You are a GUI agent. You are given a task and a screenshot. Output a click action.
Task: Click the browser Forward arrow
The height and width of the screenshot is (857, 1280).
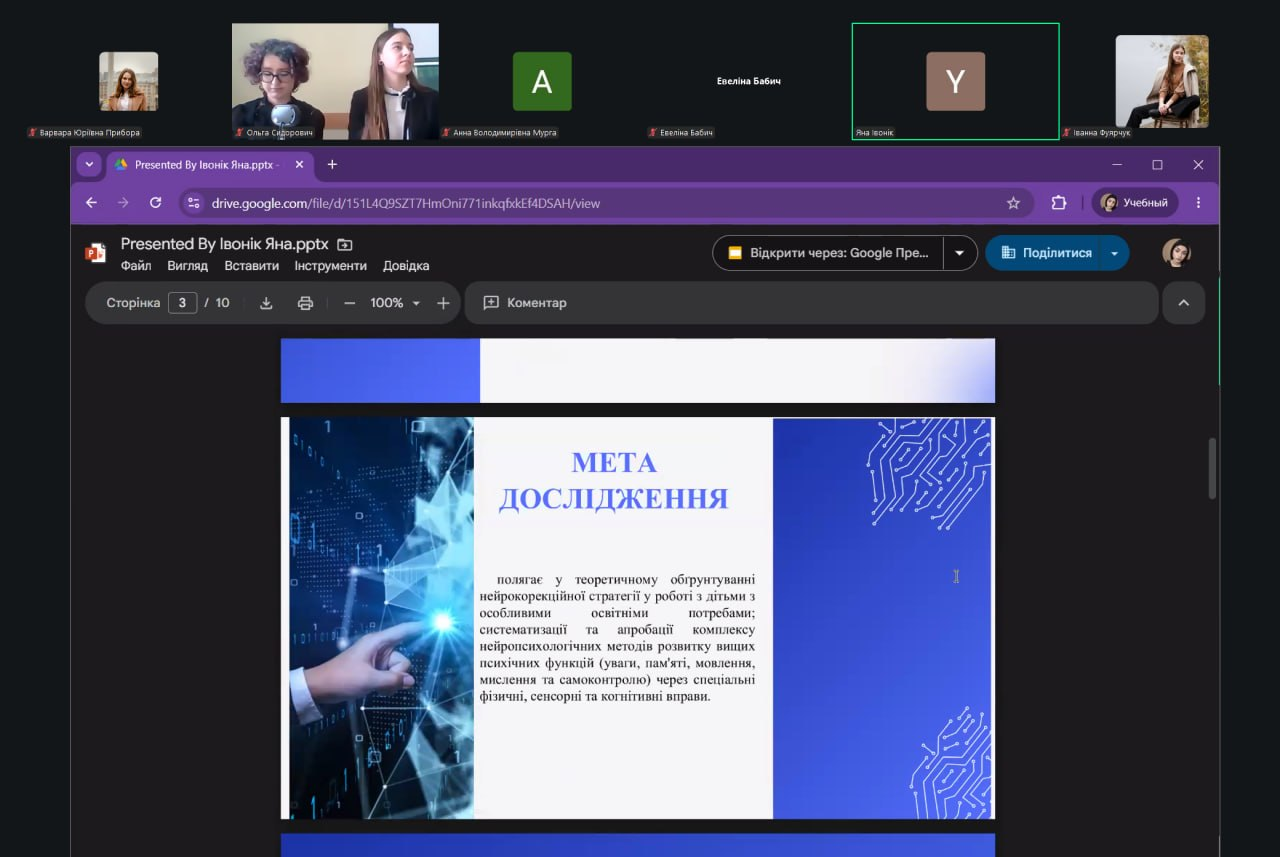pos(123,203)
